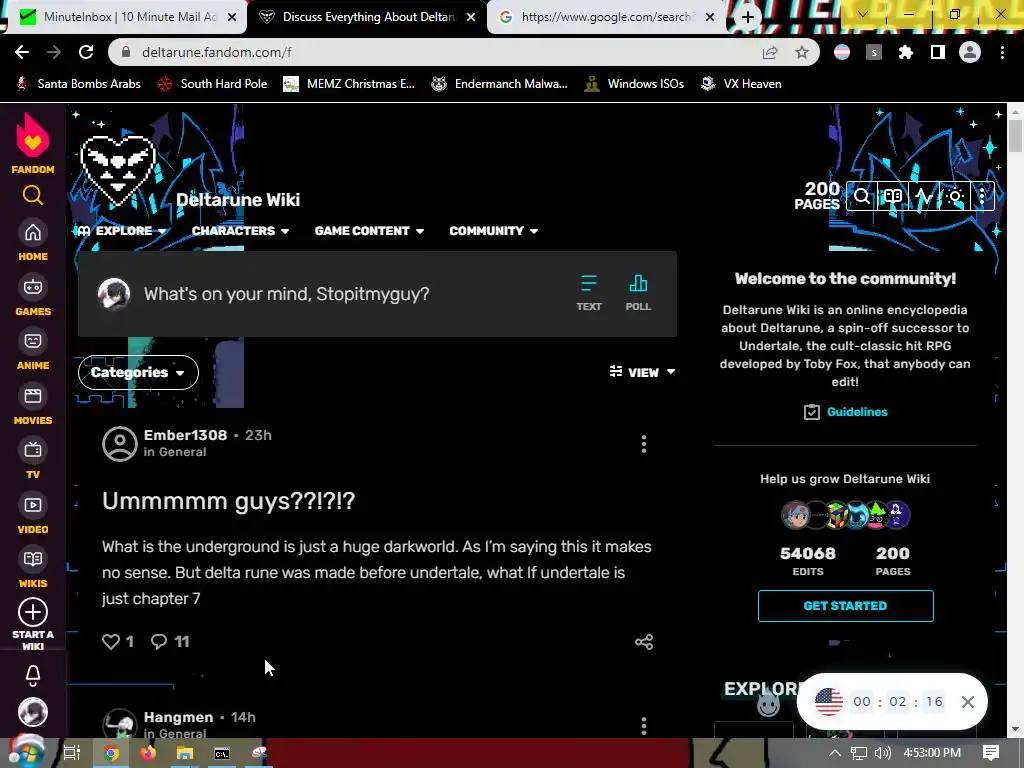Open post title Ummmmm guys??!?!?
Image resolution: width=1024 pixels, height=768 pixels.
[x=229, y=501]
